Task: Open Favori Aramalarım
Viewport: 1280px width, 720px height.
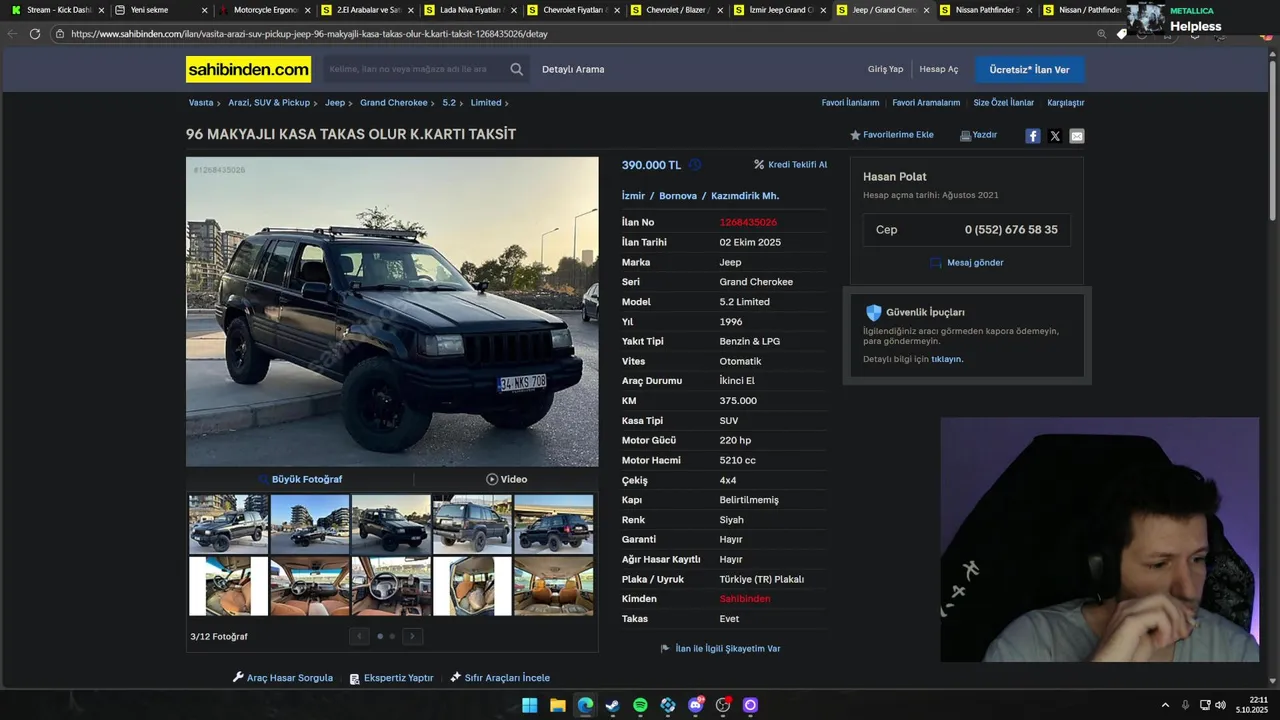Action: pos(926,103)
